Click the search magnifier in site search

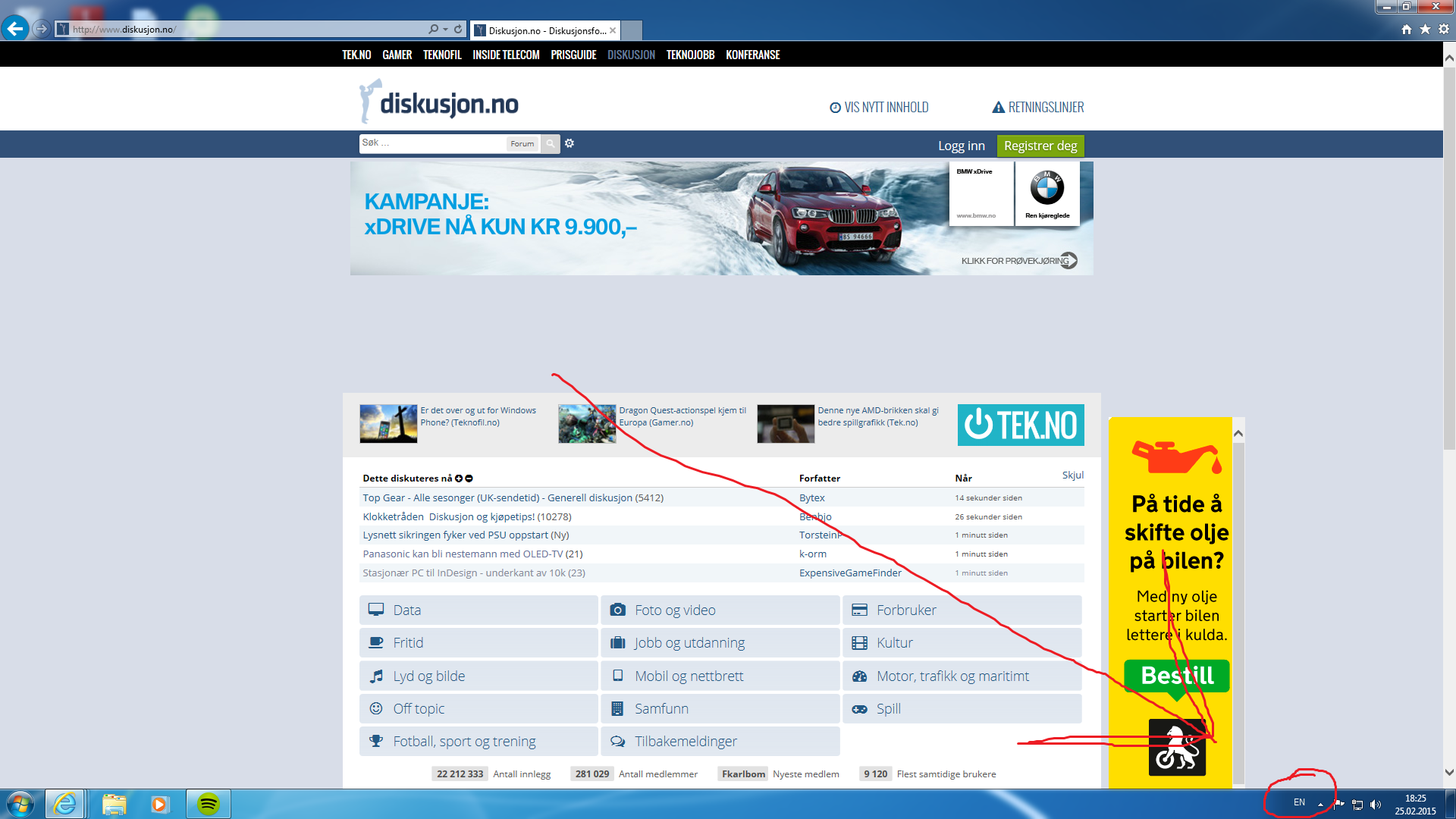pyautogui.click(x=551, y=143)
